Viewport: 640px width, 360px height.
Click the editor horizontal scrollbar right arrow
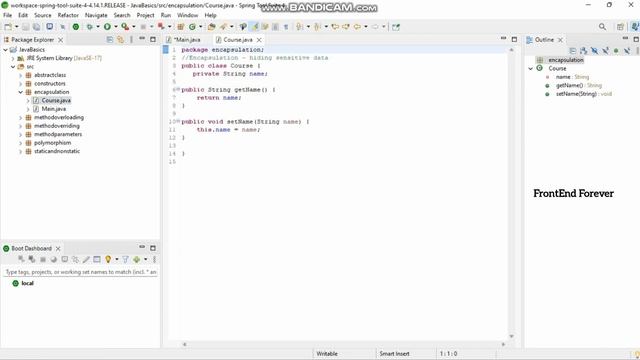(503, 344)
